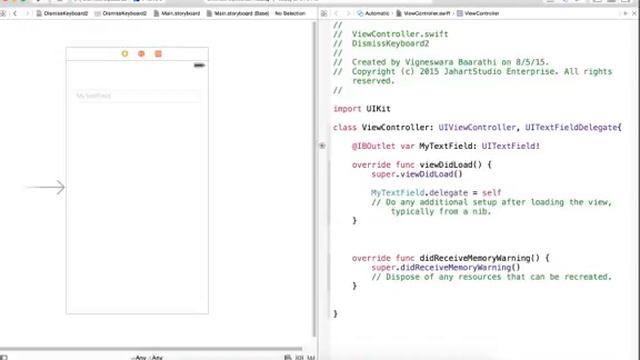Open the related items menu in the storyboard jump bar
The width and height of the screenshot is (640, 360).
point(3,13)
